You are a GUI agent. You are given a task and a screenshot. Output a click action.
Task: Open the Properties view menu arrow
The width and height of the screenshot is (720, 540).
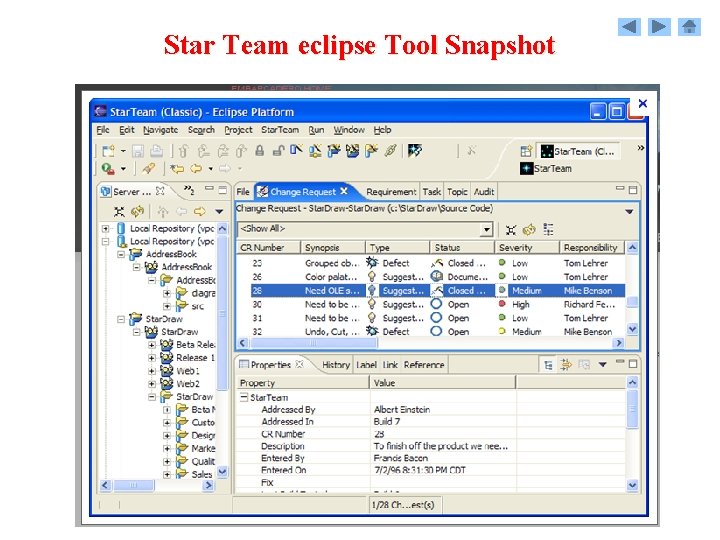point(602,365)
